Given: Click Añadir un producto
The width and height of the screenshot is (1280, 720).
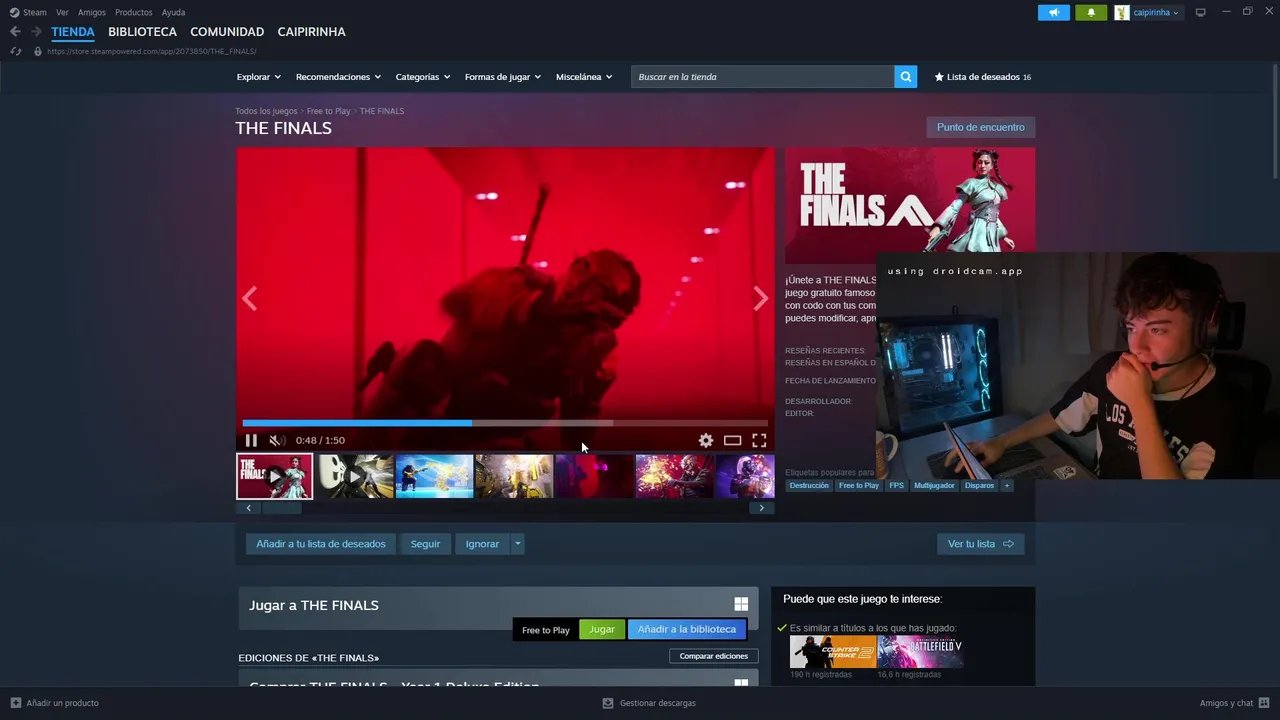Looking at the screenshot, I should coord(54,703).
